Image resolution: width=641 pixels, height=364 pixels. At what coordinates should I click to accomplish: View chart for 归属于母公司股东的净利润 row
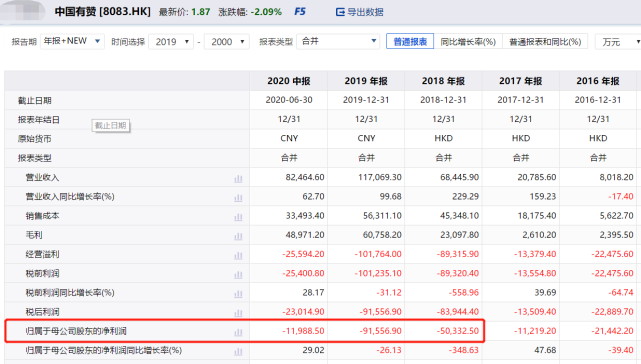click(x=238, y=332)
